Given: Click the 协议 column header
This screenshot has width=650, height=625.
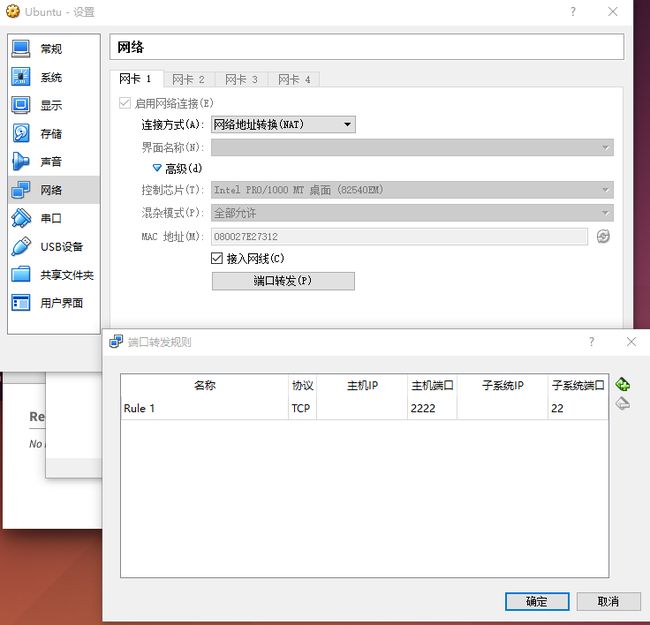Looking at the screenshot, I should pos(303,385).
